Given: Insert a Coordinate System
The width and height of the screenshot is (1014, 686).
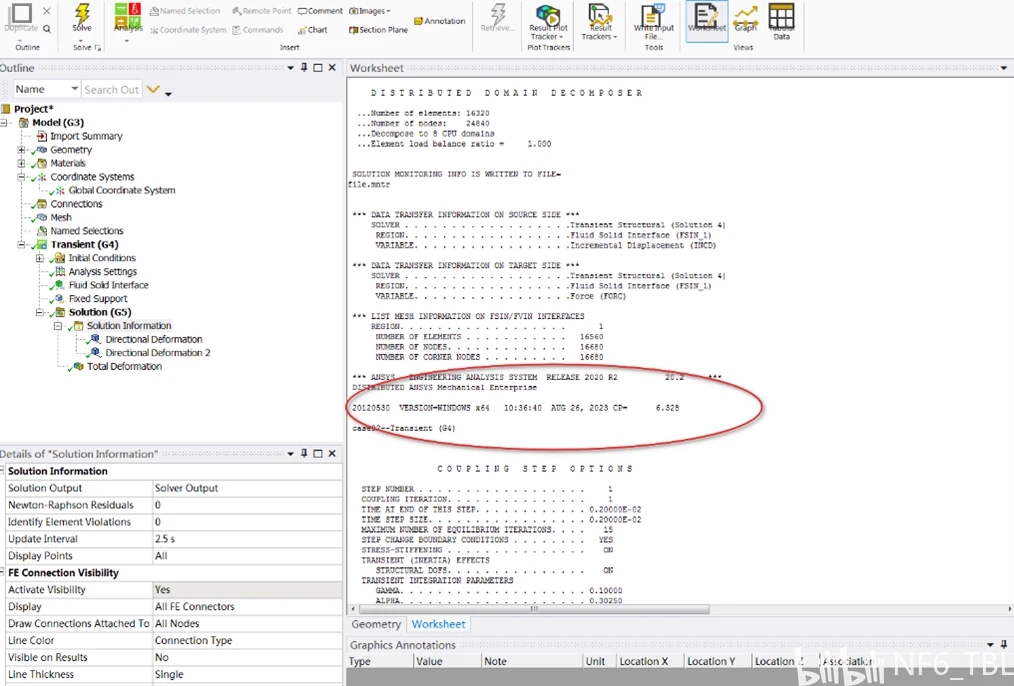Looking at the screenshot, I should click(x=188, y=30).
